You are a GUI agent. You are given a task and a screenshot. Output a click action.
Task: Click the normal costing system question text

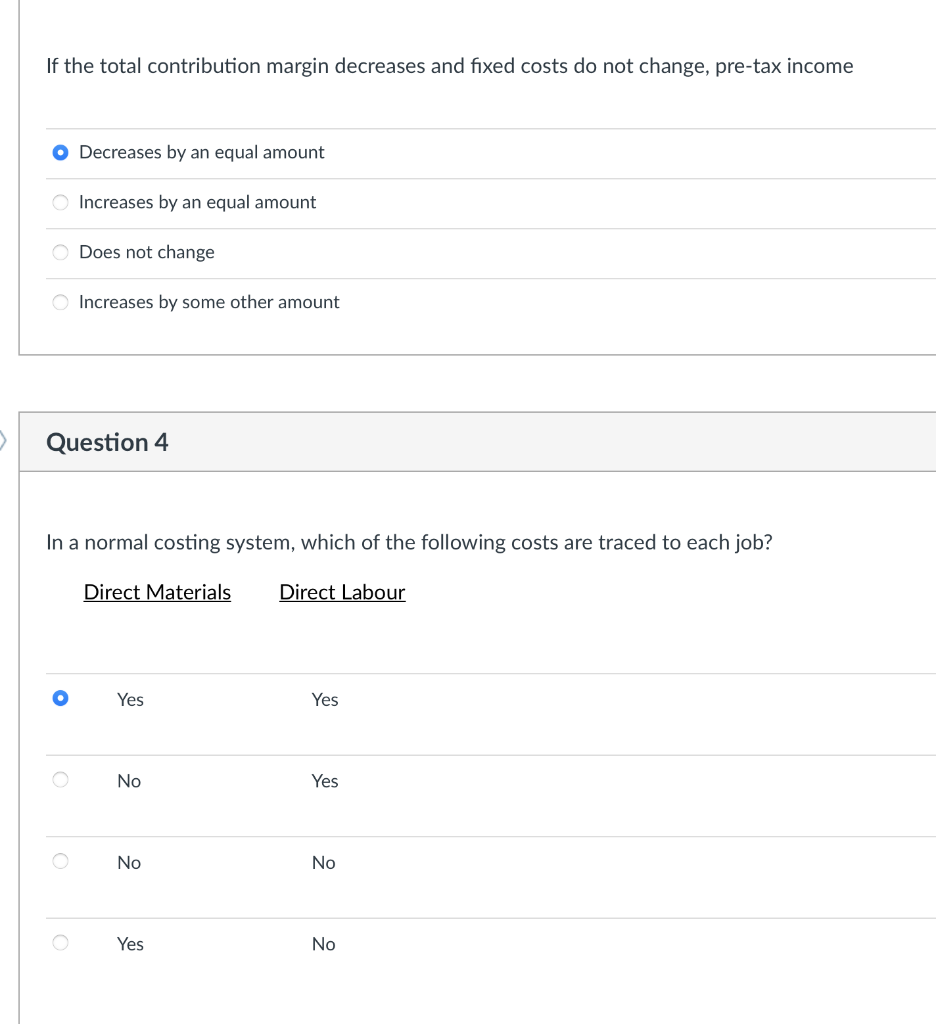[x=409, y=542]
